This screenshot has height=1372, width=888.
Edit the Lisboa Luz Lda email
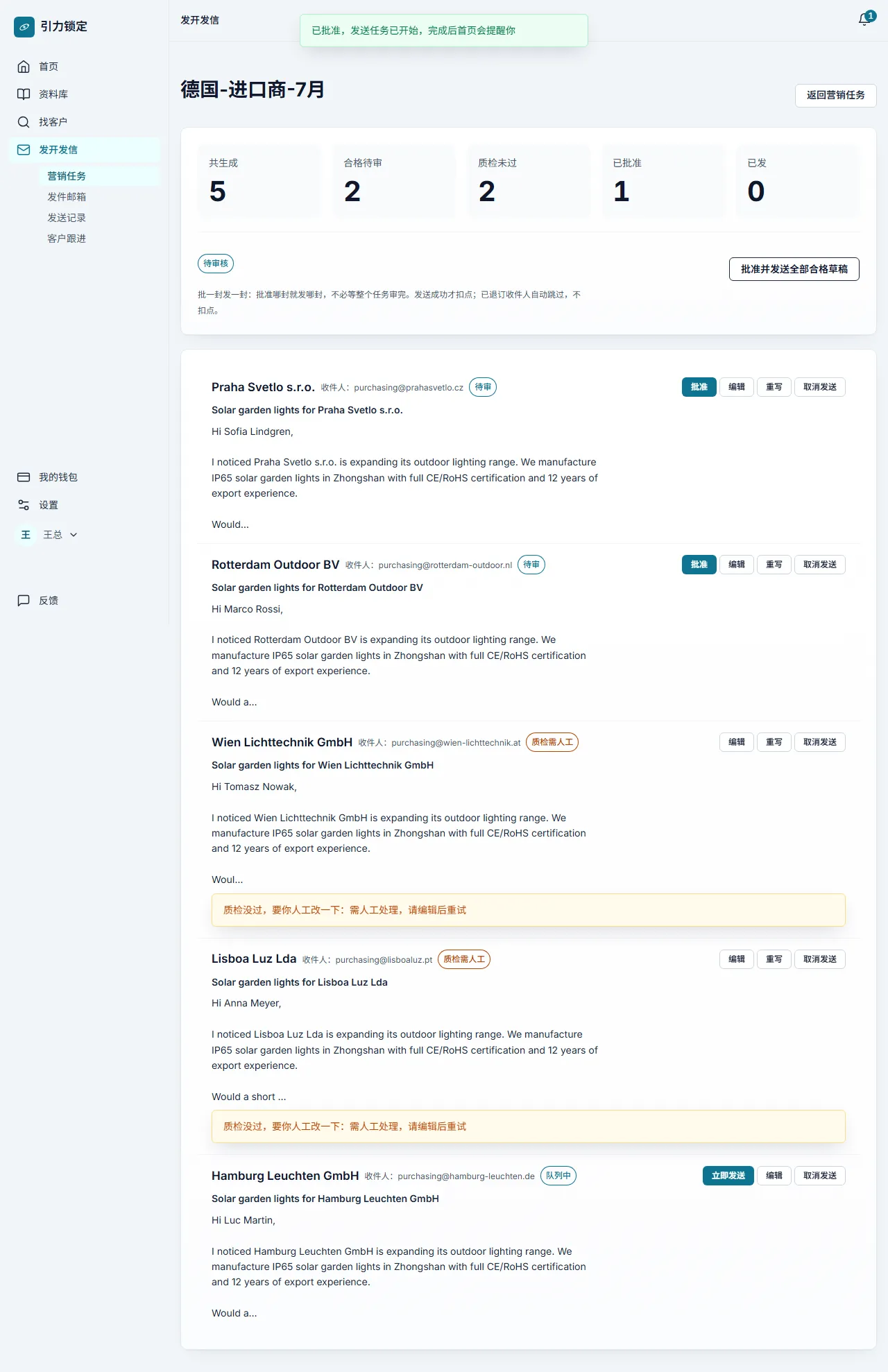click(x=737, y=959)
